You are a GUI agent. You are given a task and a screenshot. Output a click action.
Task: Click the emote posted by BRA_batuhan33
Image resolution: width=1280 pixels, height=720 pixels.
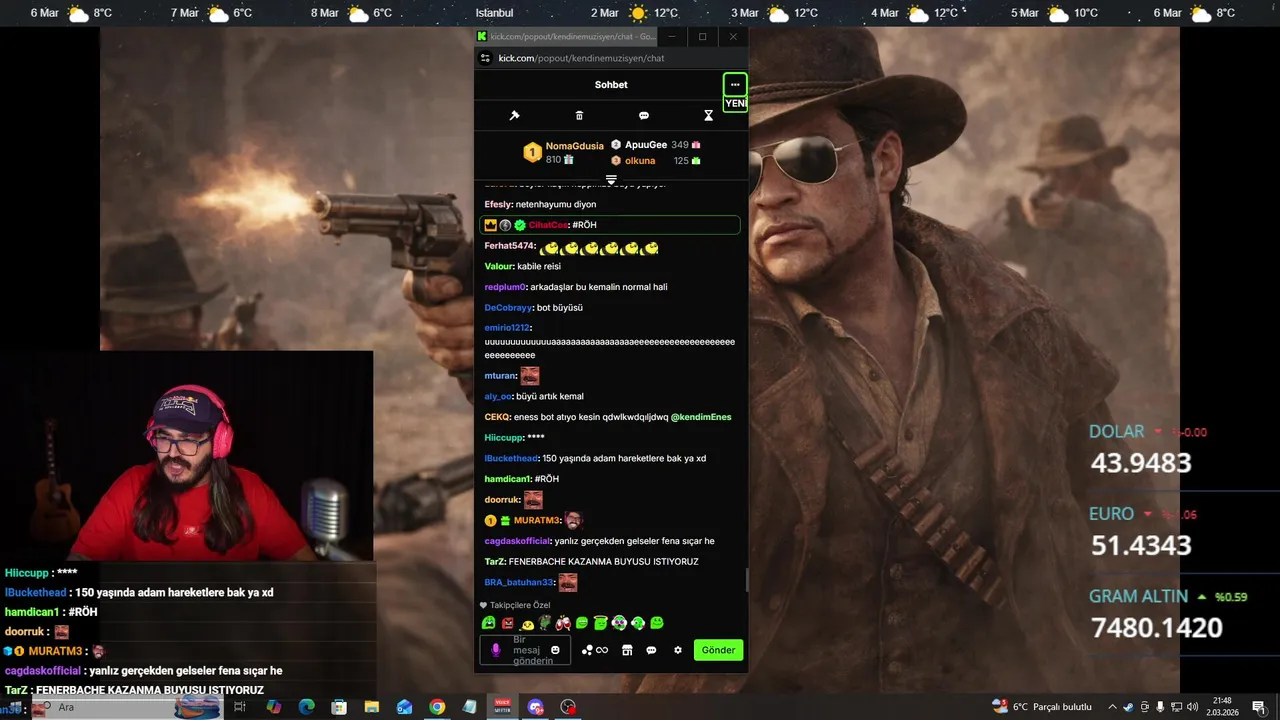[568, 582]
